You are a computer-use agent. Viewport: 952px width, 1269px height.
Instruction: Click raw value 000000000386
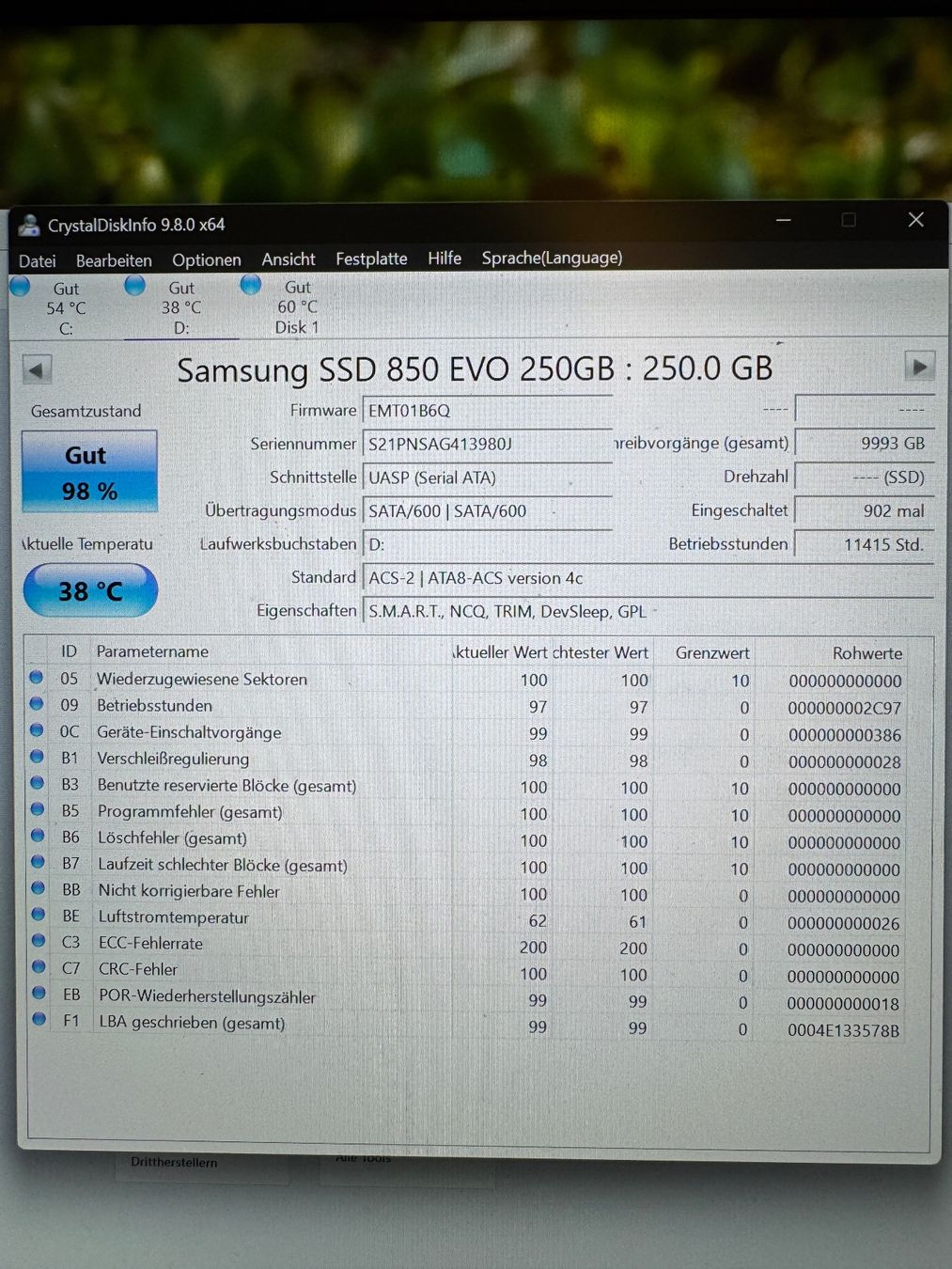pyautogui.click(x=844, y=735)
